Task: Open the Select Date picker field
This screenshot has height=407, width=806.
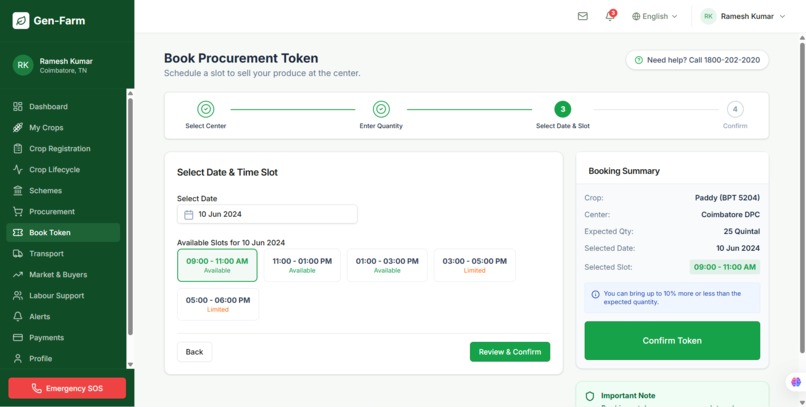Action: tap(267, 214)
